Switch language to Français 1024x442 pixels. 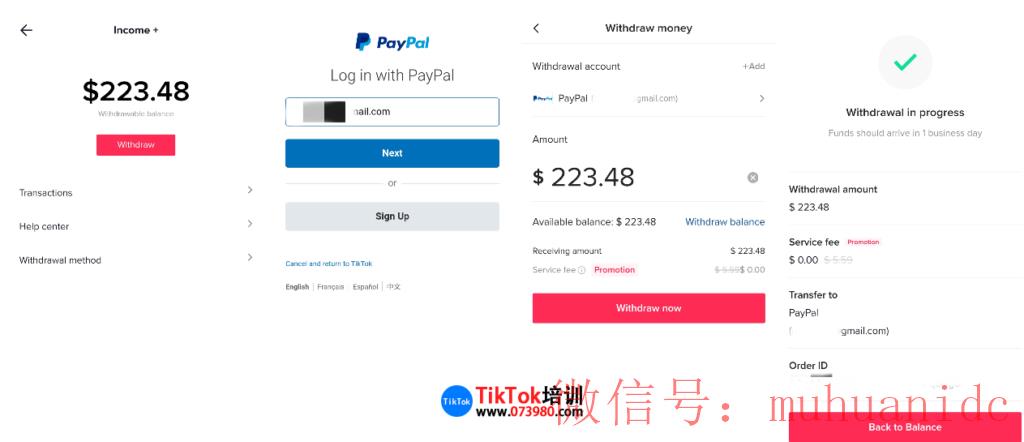tap(330, 287)
